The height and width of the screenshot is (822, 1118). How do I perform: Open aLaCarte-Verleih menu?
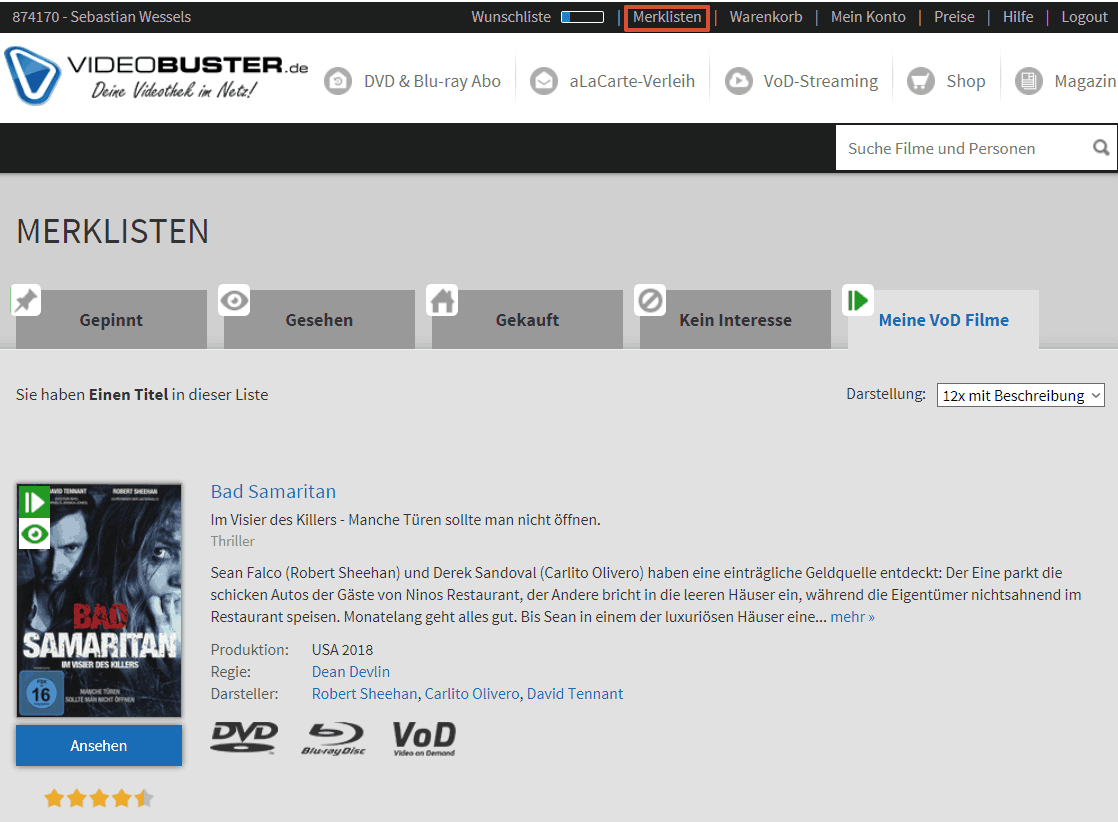pyautogui.click(x=632, y=81)
